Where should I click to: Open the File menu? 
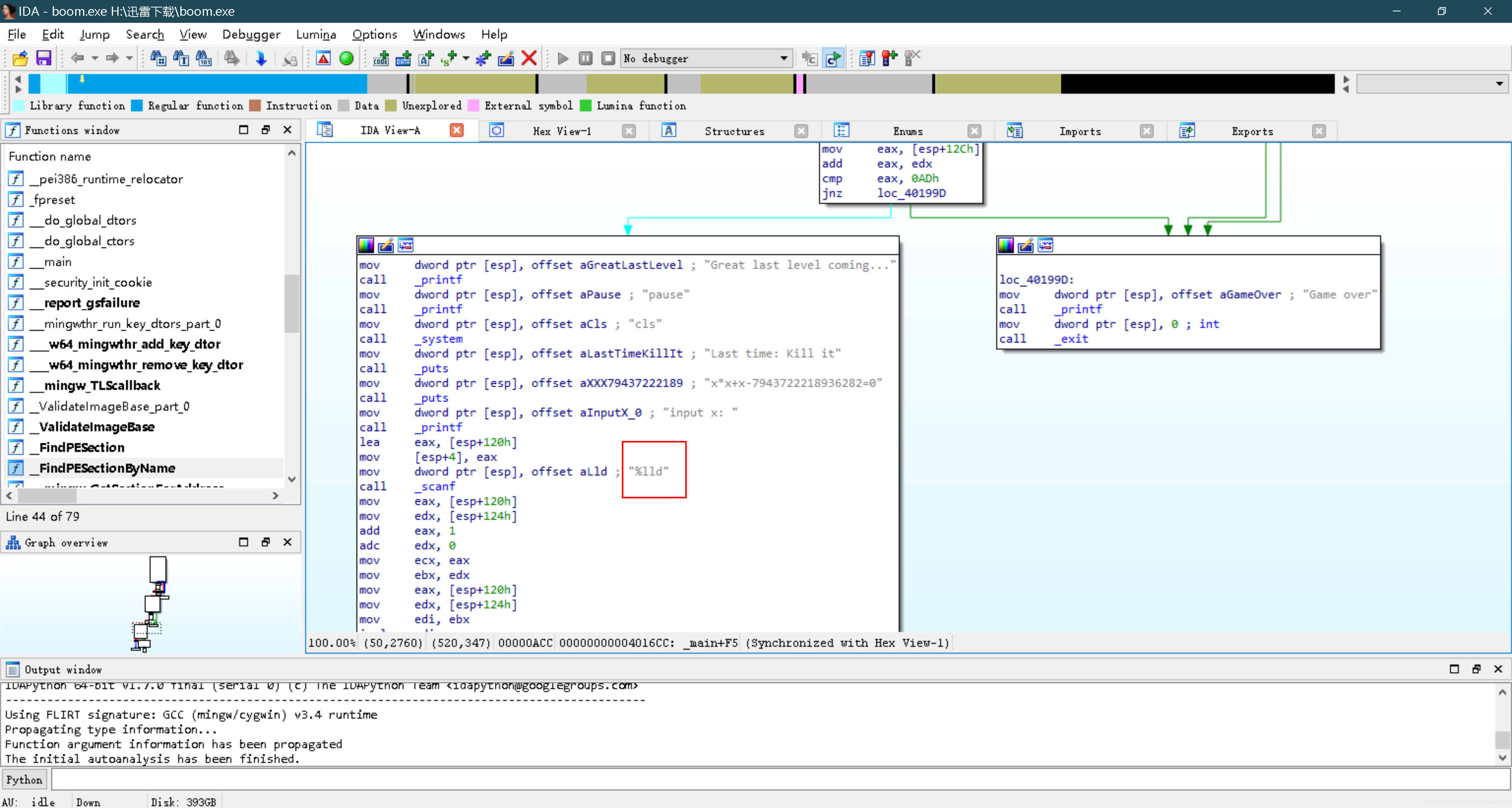point(17,34)
